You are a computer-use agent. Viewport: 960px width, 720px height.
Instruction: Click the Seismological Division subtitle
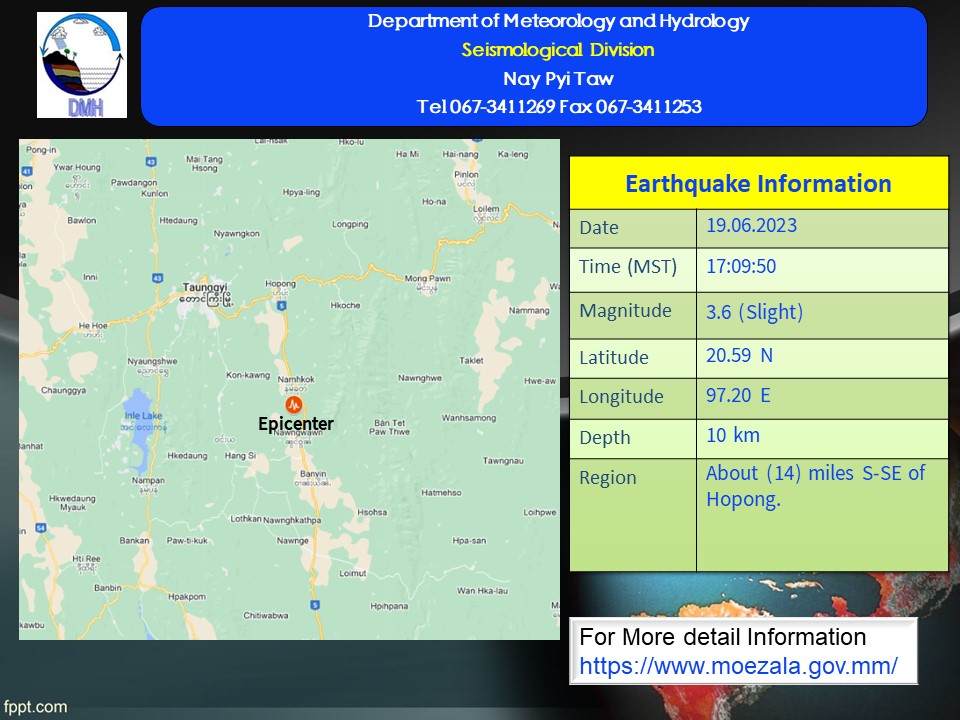pyautogui.click(x=558, y=50)
